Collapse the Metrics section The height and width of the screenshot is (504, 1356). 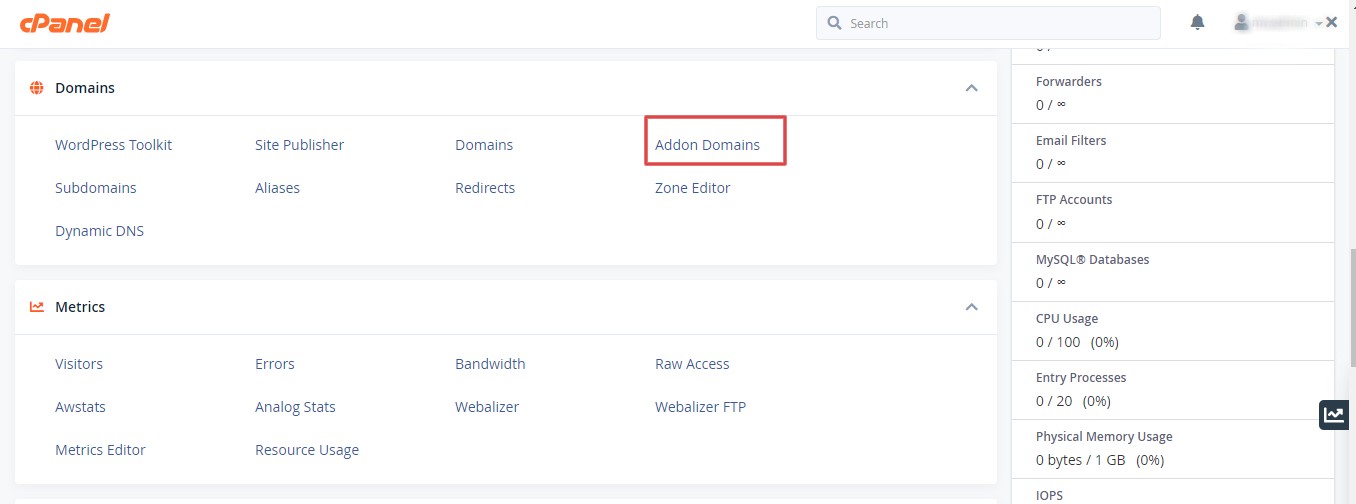coord(971,307)
